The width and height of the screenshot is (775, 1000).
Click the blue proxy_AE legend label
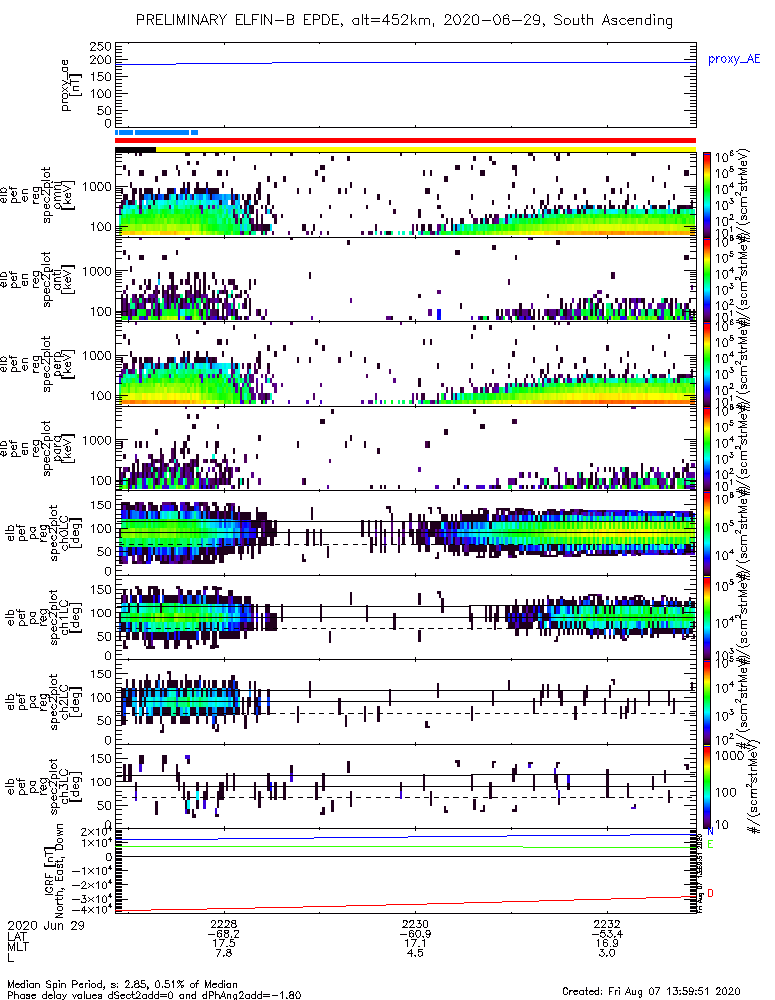734,59
